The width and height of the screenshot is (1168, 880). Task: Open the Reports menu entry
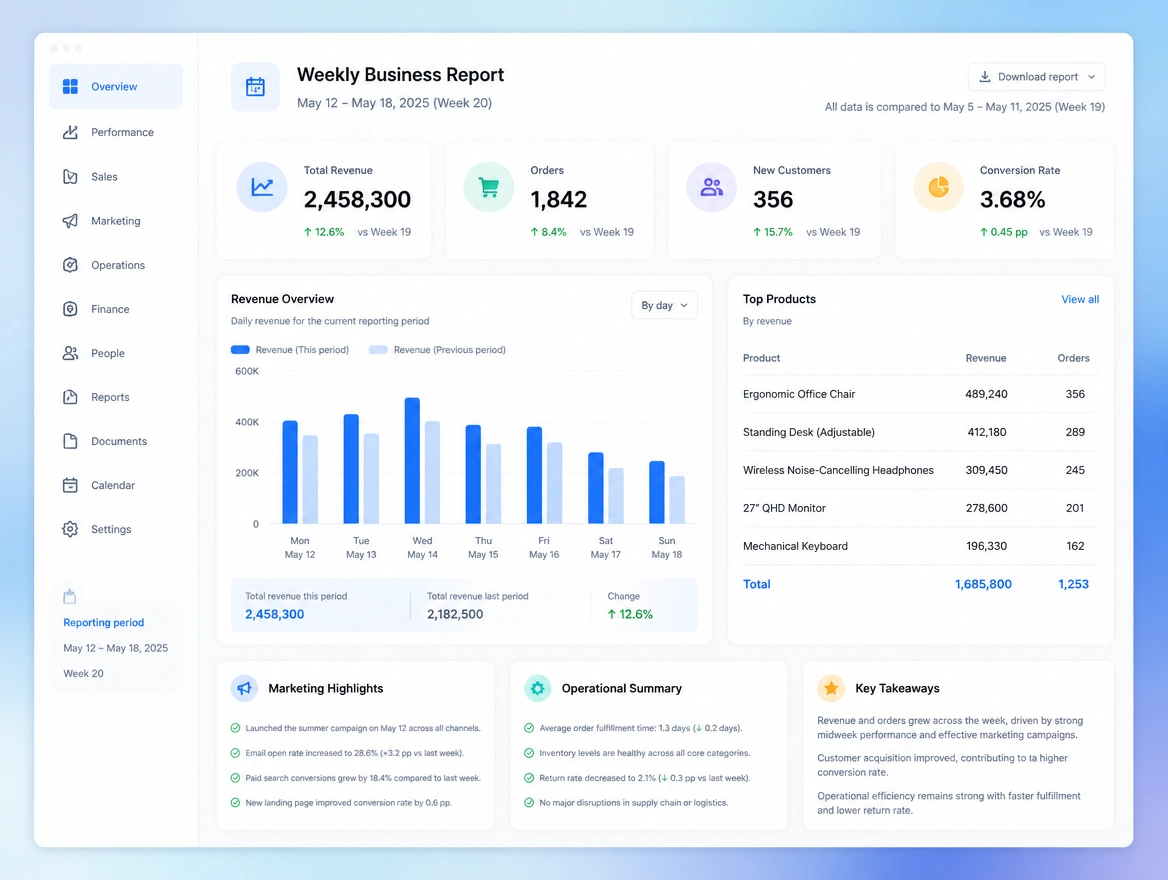[116, 397]
